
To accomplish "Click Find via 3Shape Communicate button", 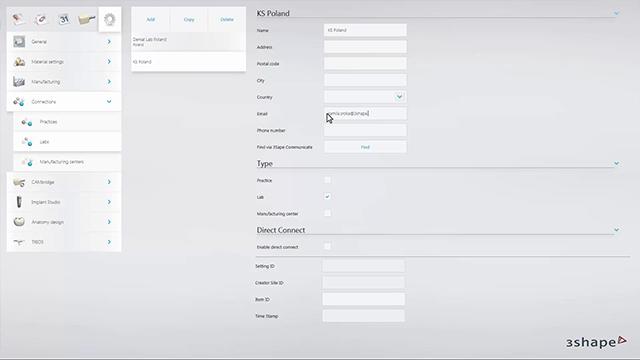I will [x=365, y=147].
